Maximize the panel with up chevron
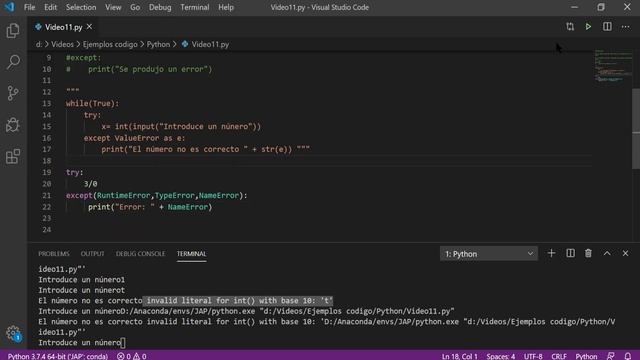 [607, 253]
